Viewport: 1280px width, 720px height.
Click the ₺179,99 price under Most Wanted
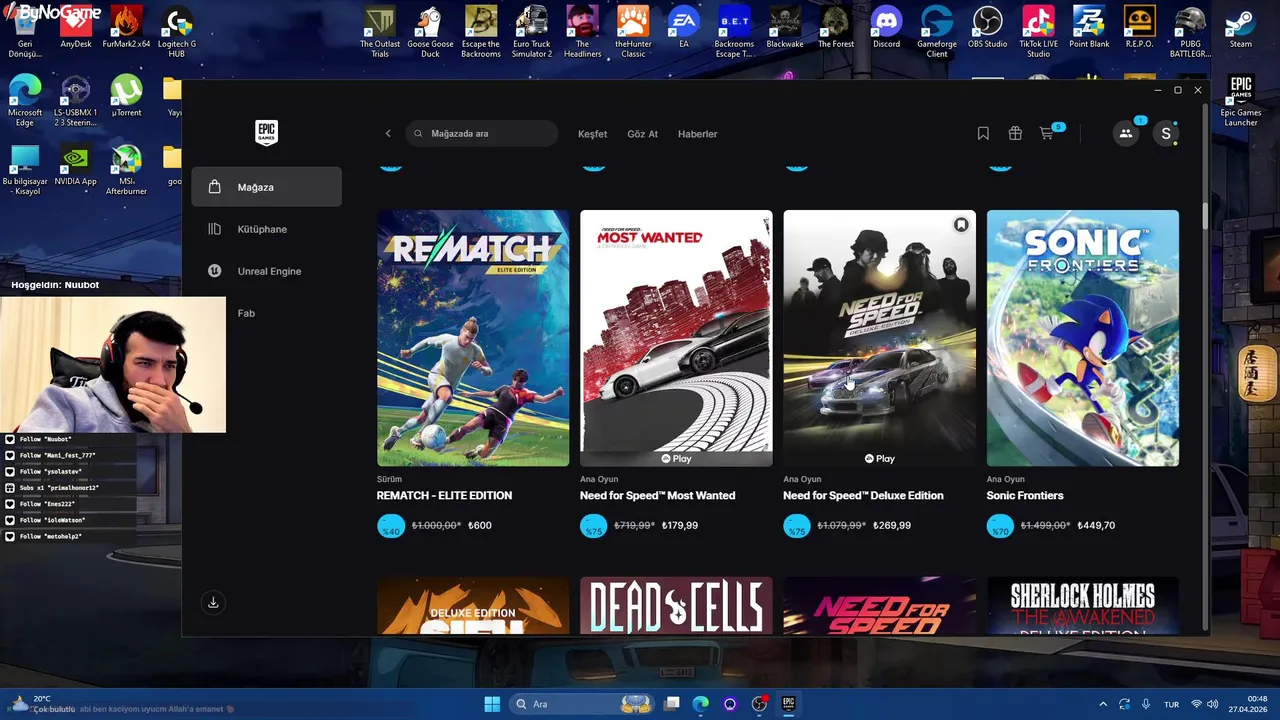pyautogui.click(x=682, y=526)
